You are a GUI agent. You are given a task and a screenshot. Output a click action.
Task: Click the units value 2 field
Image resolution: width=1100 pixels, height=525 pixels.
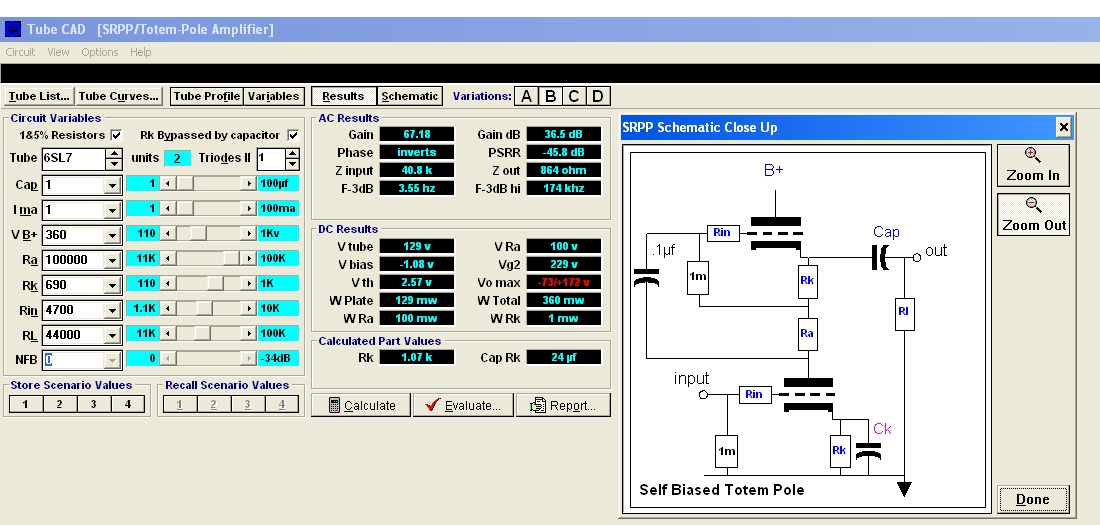(x=177, y=159)
